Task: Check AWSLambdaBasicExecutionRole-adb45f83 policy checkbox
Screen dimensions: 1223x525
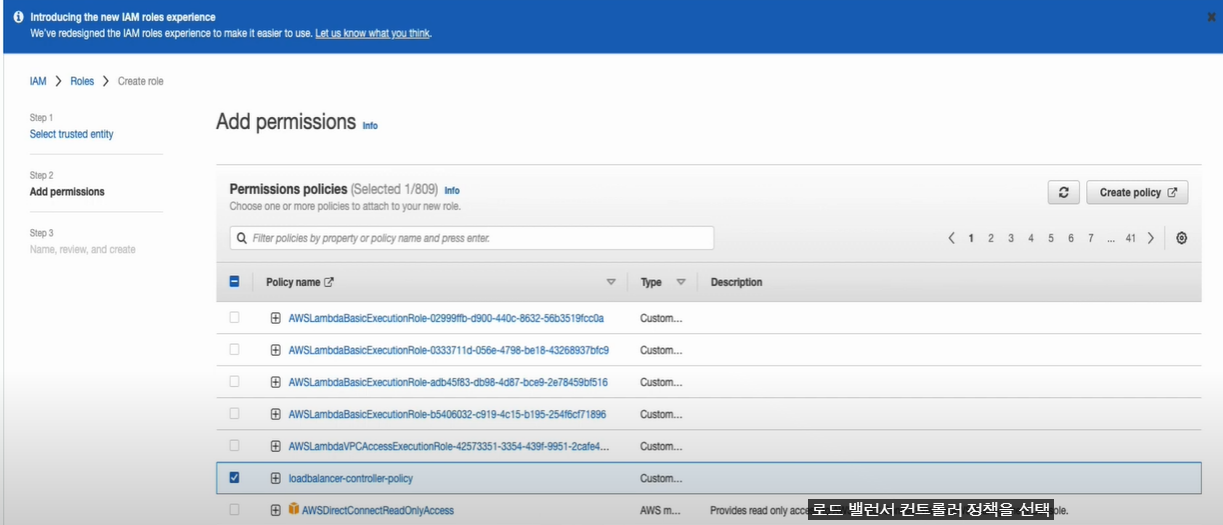Action: [234, 381]
